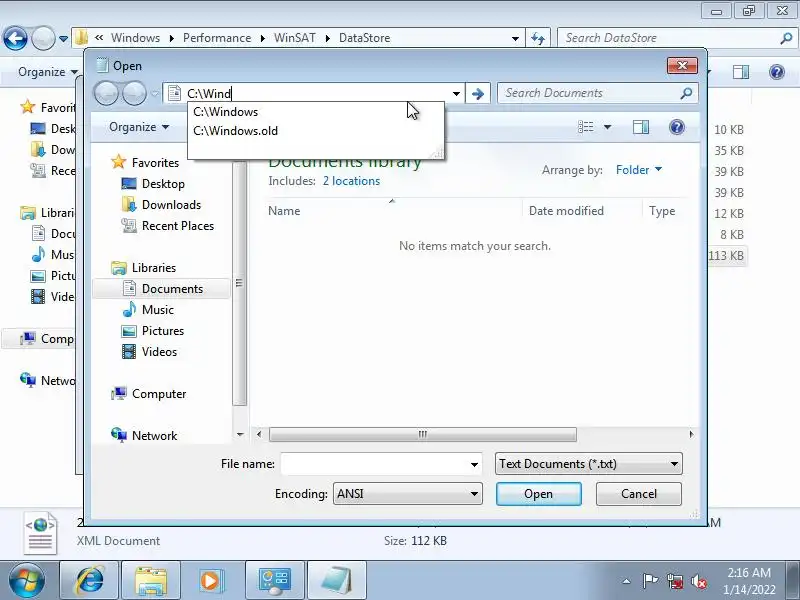
Task: Click the network status tray icon
Action: pyautogui.click(x=674, y=581)
